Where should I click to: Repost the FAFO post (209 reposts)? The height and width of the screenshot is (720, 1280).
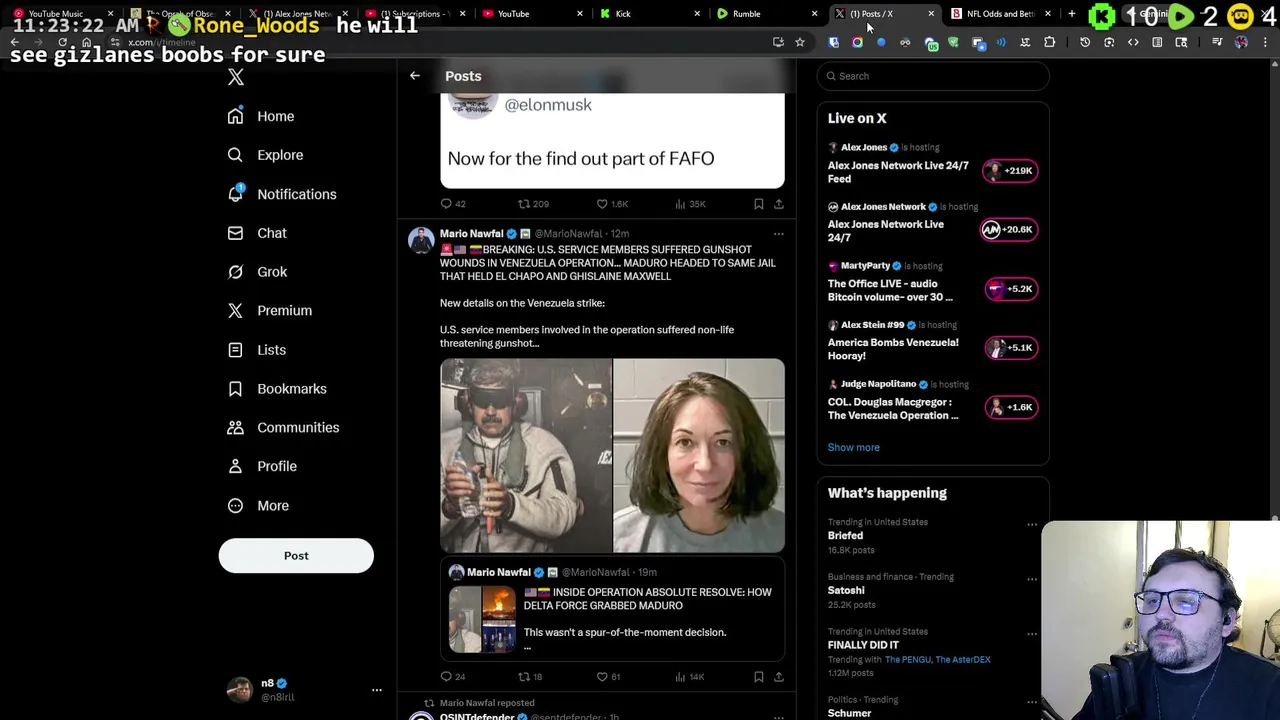533,204
